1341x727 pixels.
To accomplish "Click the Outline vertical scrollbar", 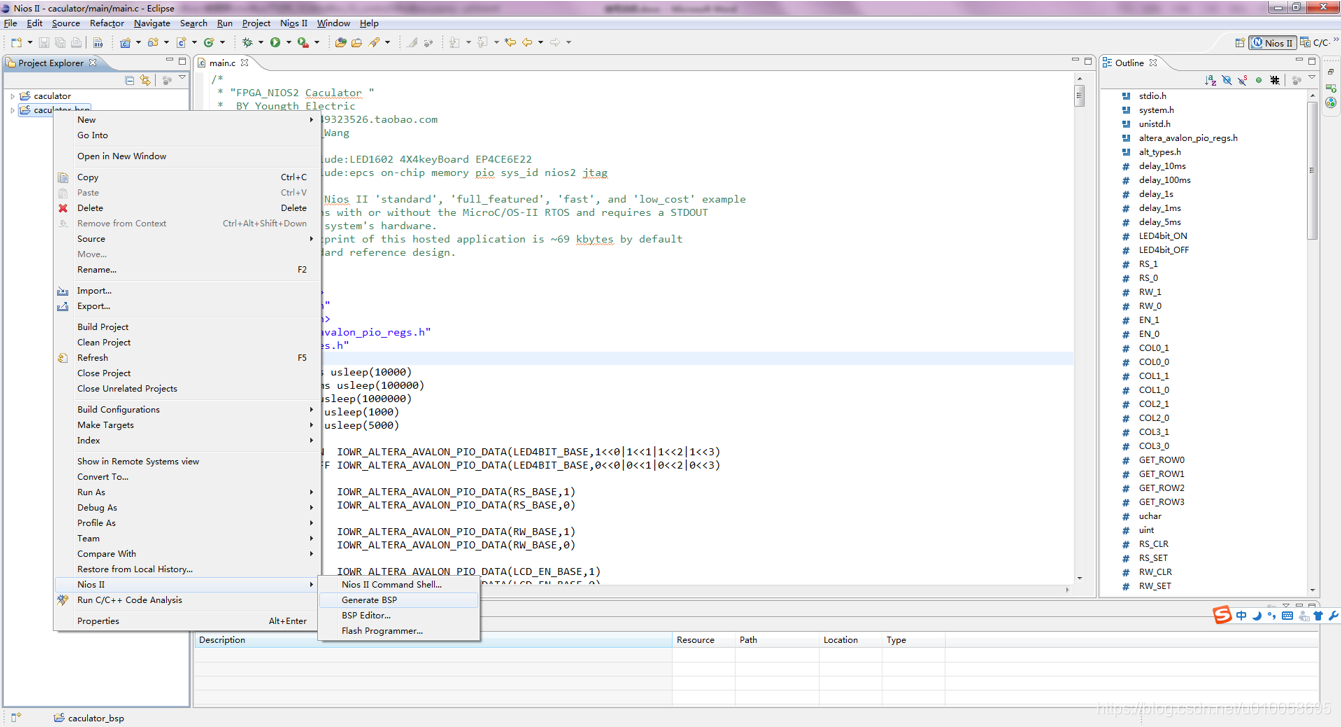I will click(x=1312, y=341).
